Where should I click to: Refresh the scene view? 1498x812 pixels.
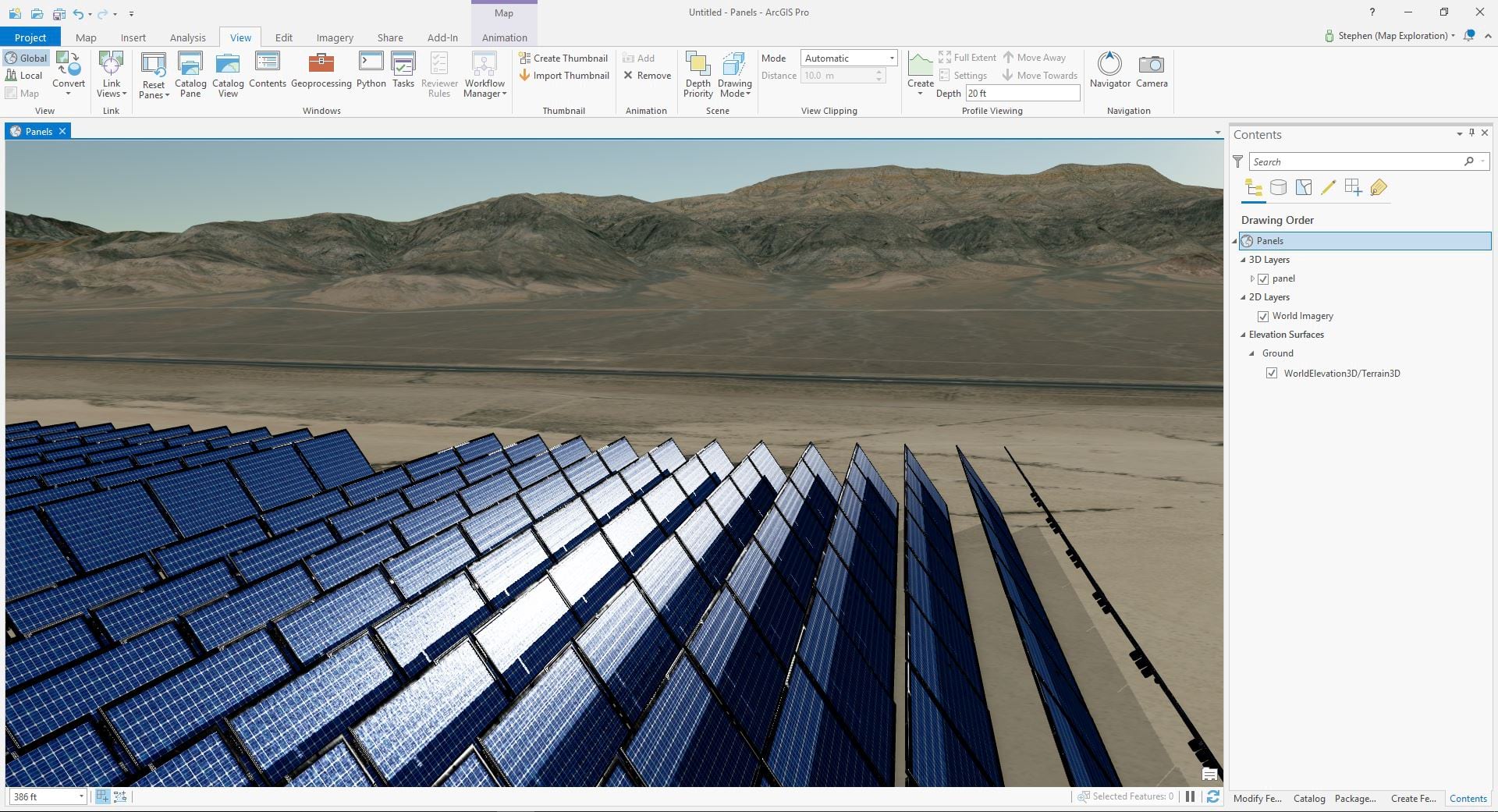tap(1212, 796)
